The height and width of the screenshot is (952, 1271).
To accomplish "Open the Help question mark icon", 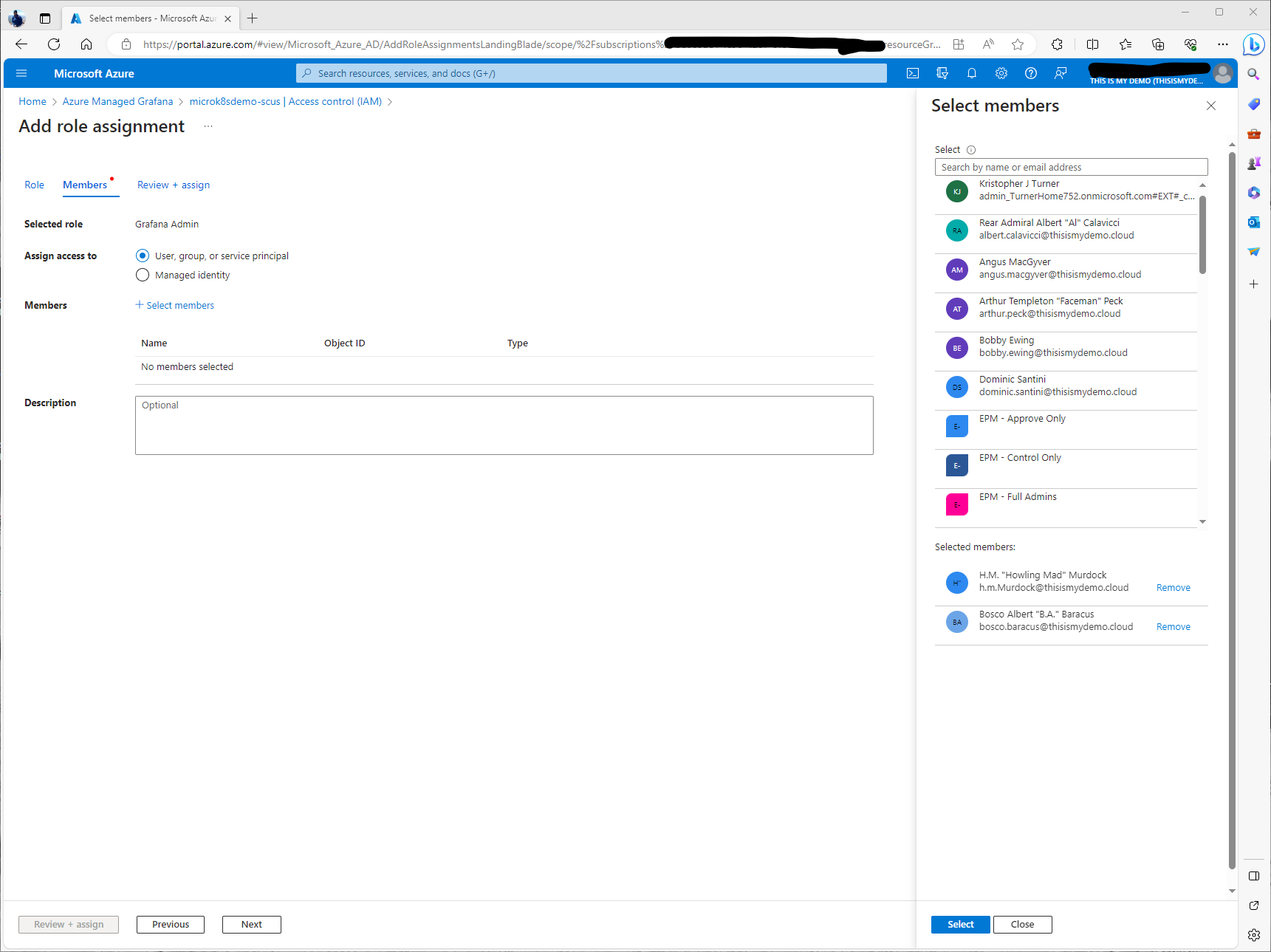I will pos(1031,73).
